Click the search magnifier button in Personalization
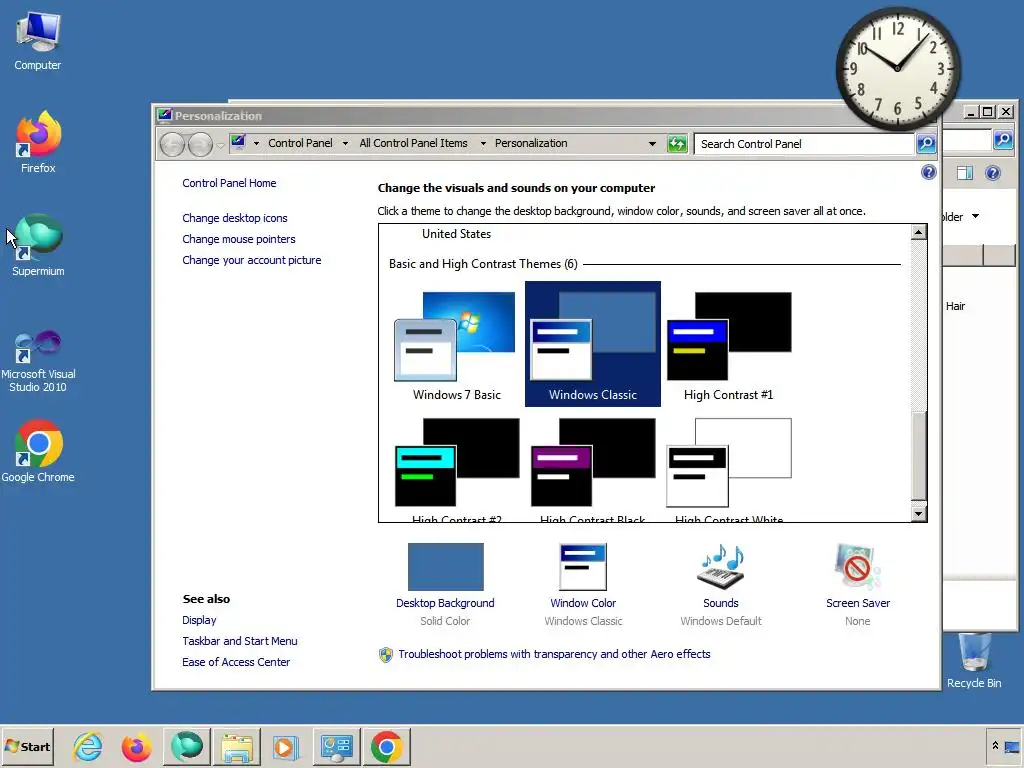 pyautogui.click(x=926, y=144)
